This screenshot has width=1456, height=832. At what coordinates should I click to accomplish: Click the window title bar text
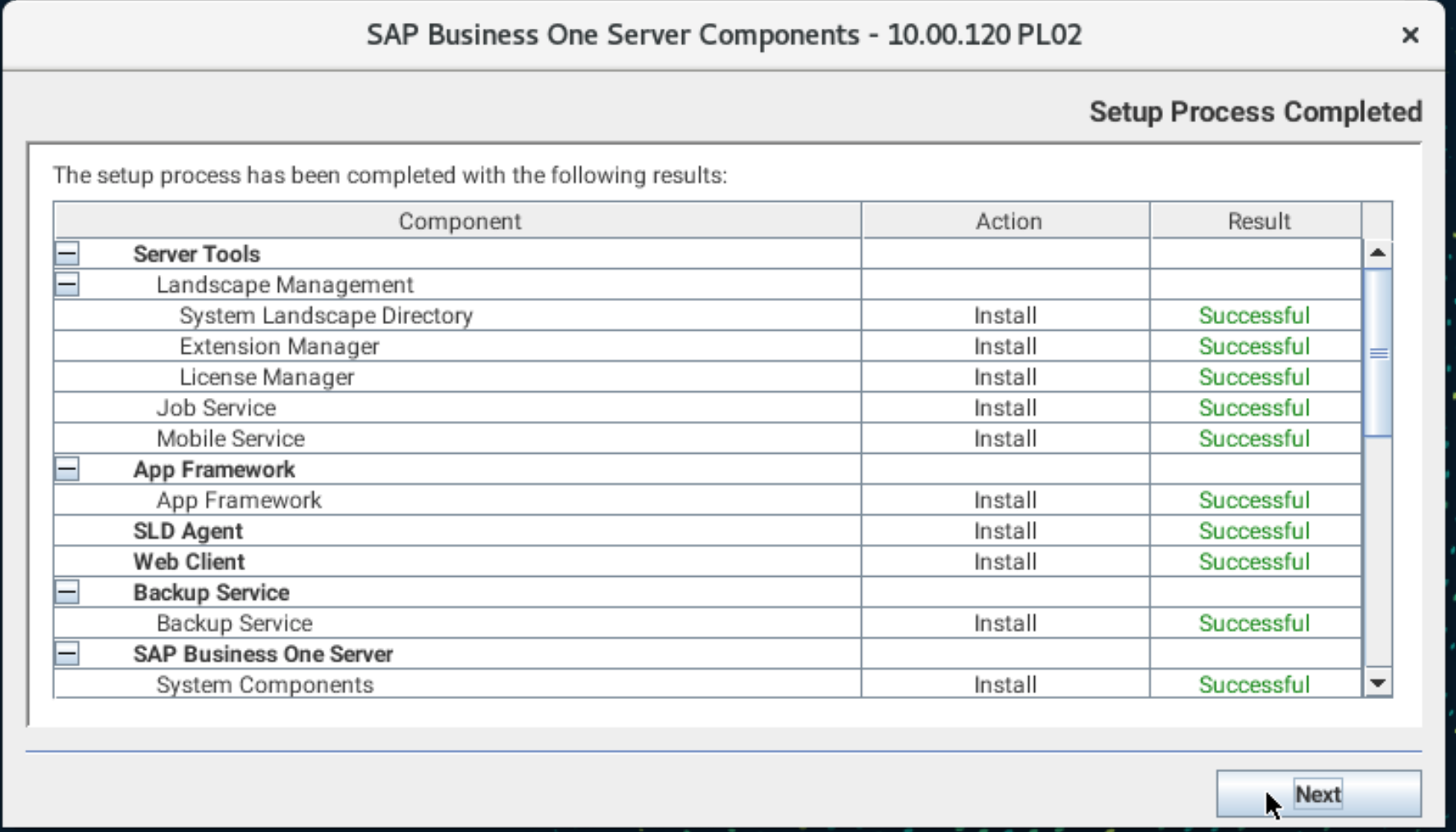tap(724, 35)
